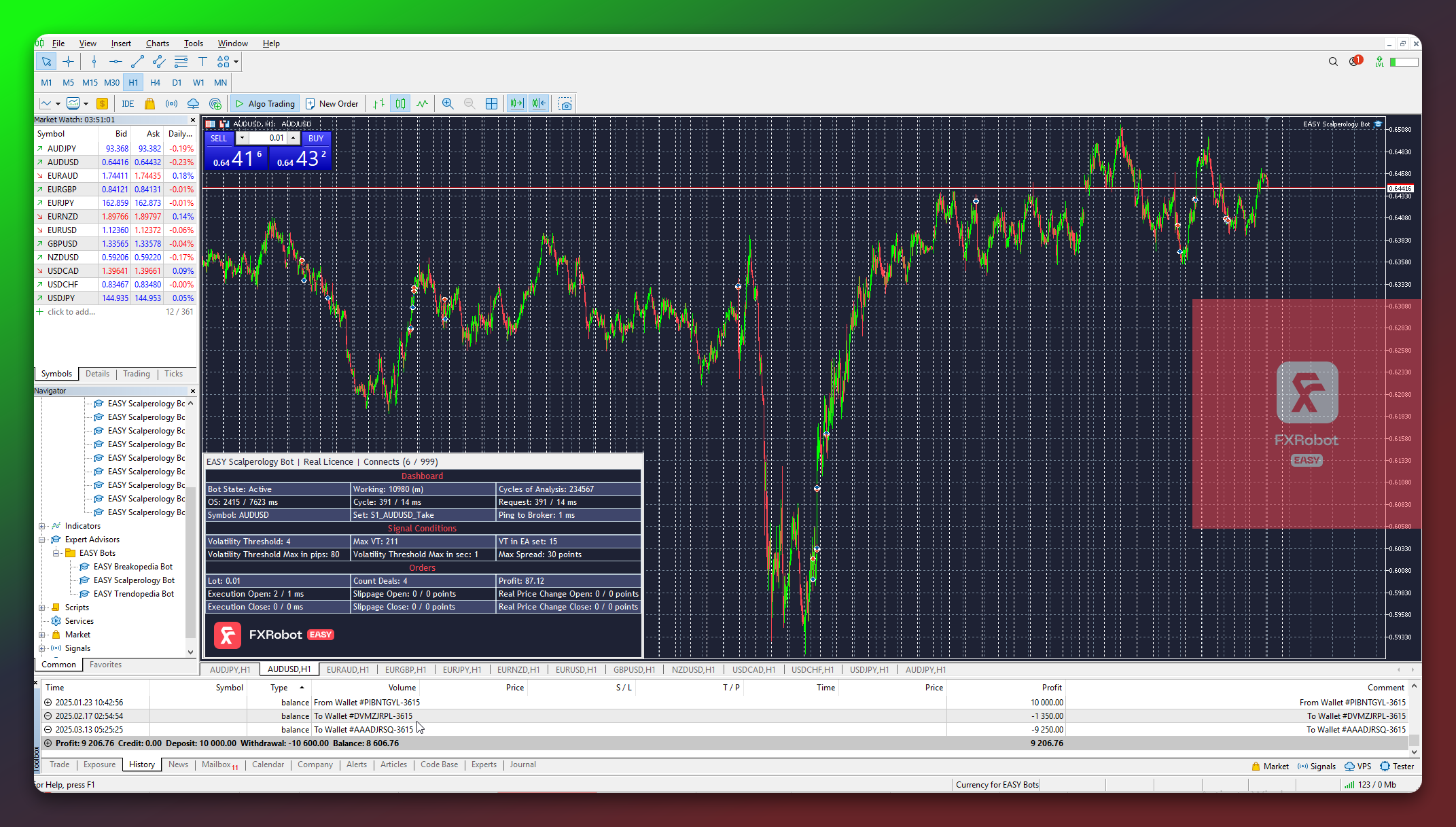The image size is (1456, 827).
Task: Click the SELL button on chart
Action: point(219,139)
